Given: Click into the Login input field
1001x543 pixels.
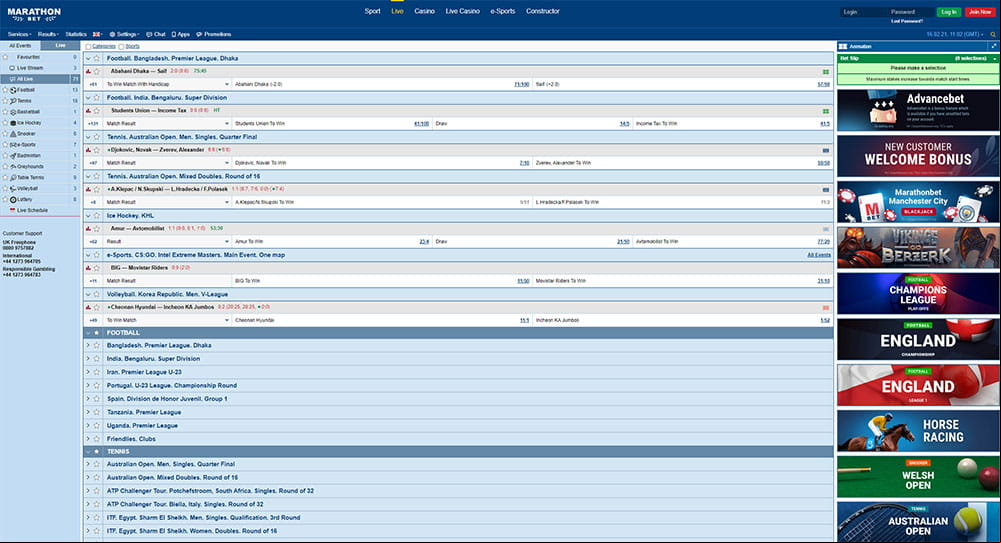Looking at the screenshot, I should [862, 12].
